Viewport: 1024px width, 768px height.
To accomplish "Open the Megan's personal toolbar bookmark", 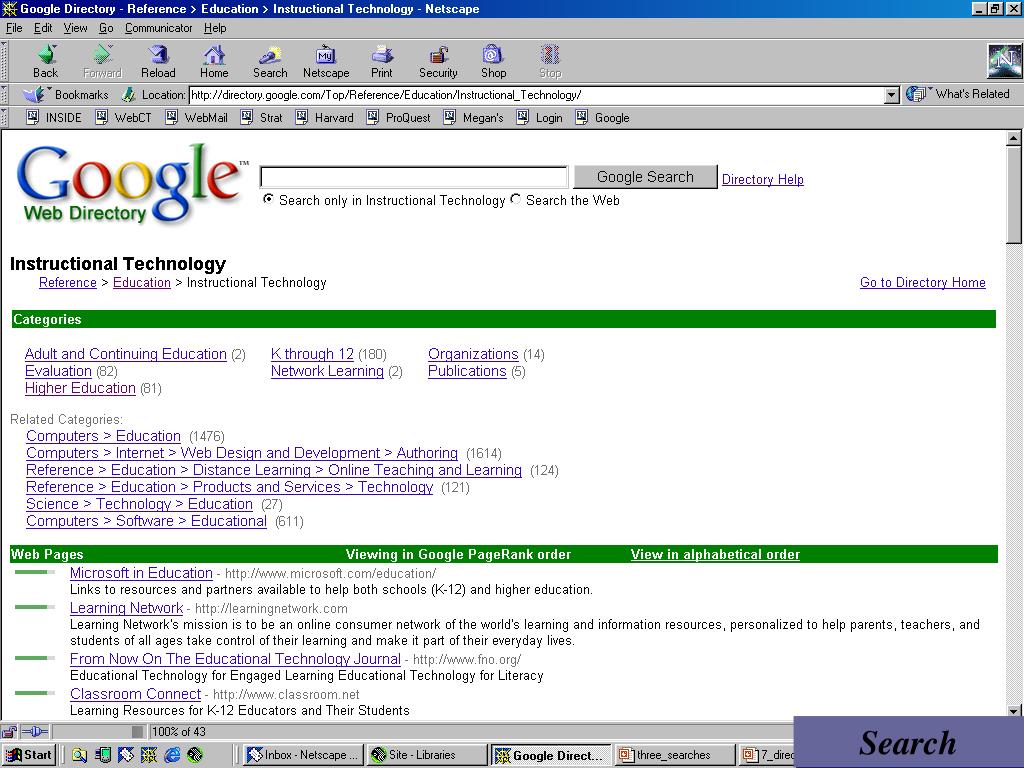I will tap(473, 118).
